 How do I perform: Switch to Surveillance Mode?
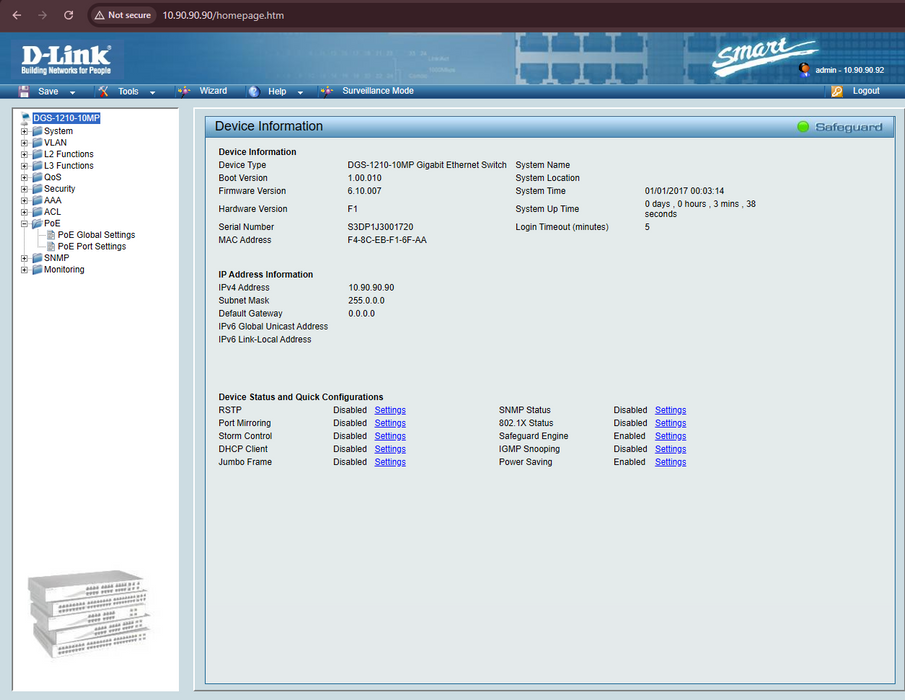pos(378,91)
